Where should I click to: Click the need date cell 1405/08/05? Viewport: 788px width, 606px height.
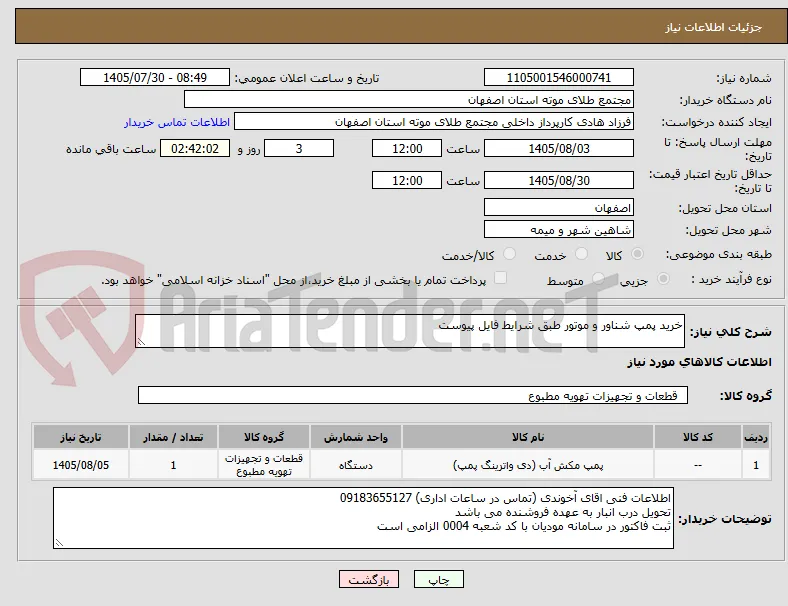point(81,465)
